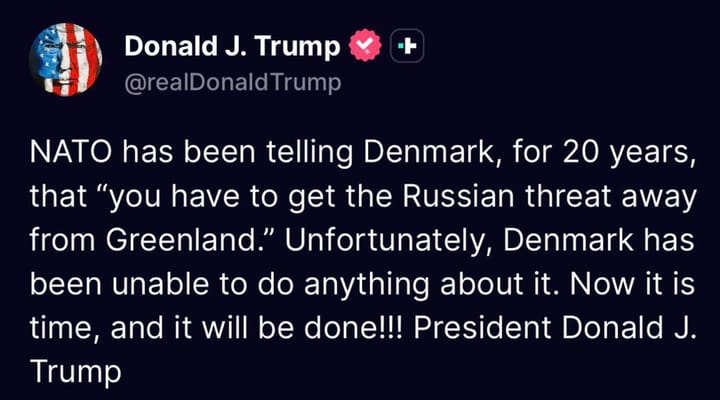Open the flag-themed profile avatar
Viewport: 720px width, 400px height.
pos(66,59)
